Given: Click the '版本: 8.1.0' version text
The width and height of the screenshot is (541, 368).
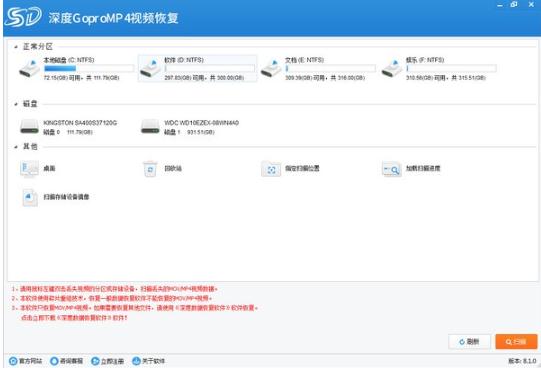Looking at the screenshot, I should [x=522, y=361].
